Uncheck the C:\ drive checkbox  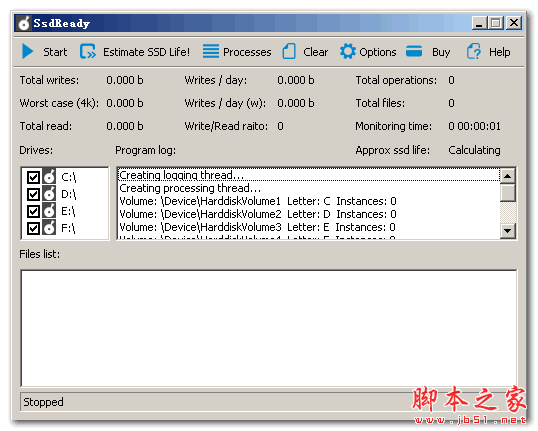point(33,177)
